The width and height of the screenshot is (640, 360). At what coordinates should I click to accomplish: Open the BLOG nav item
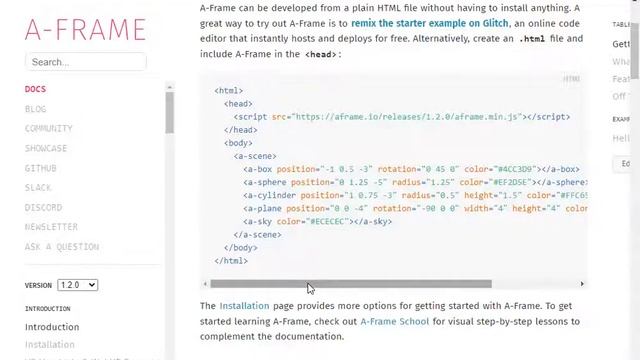36,109
